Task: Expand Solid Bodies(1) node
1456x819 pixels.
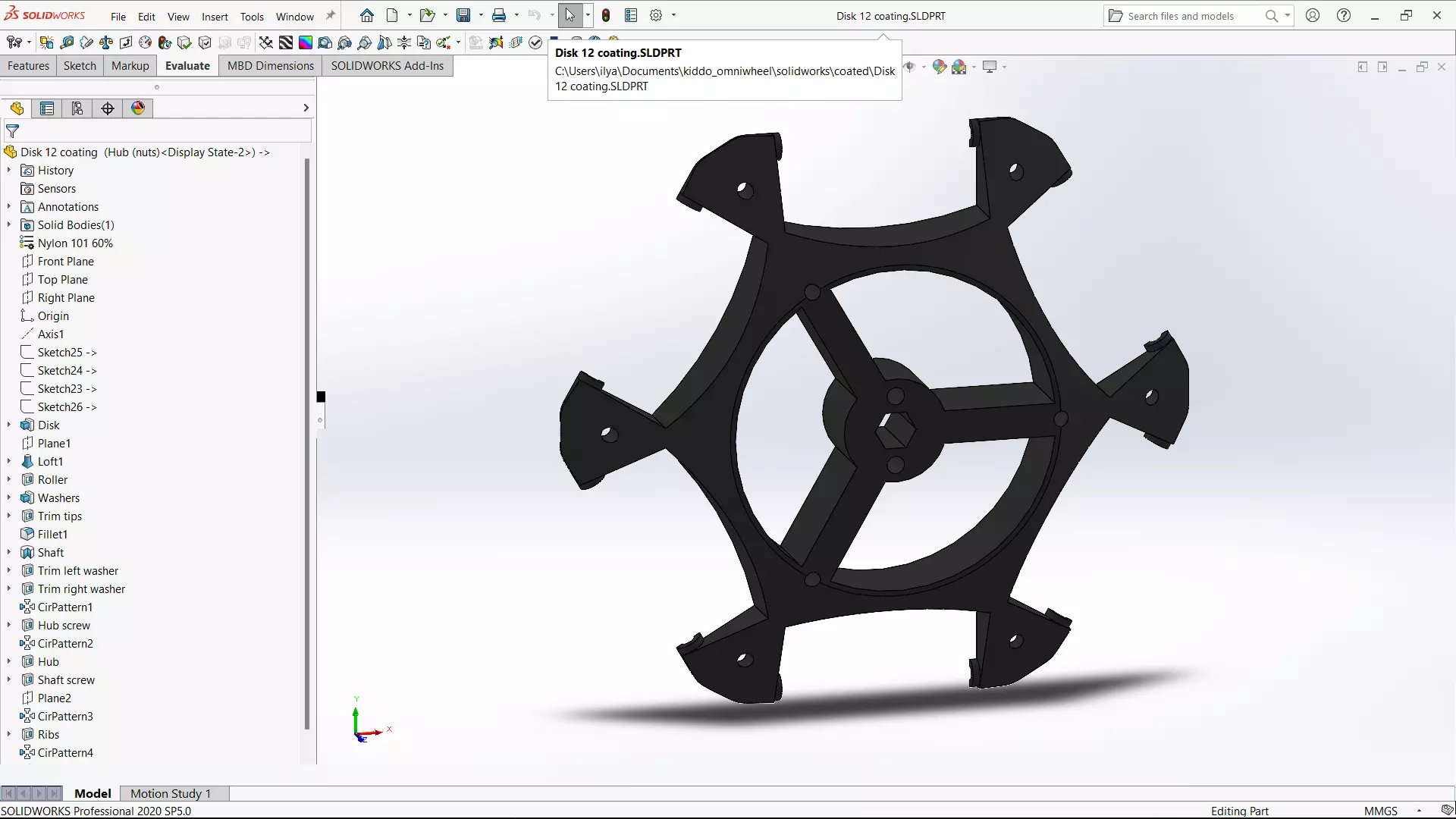Action: 9,224
